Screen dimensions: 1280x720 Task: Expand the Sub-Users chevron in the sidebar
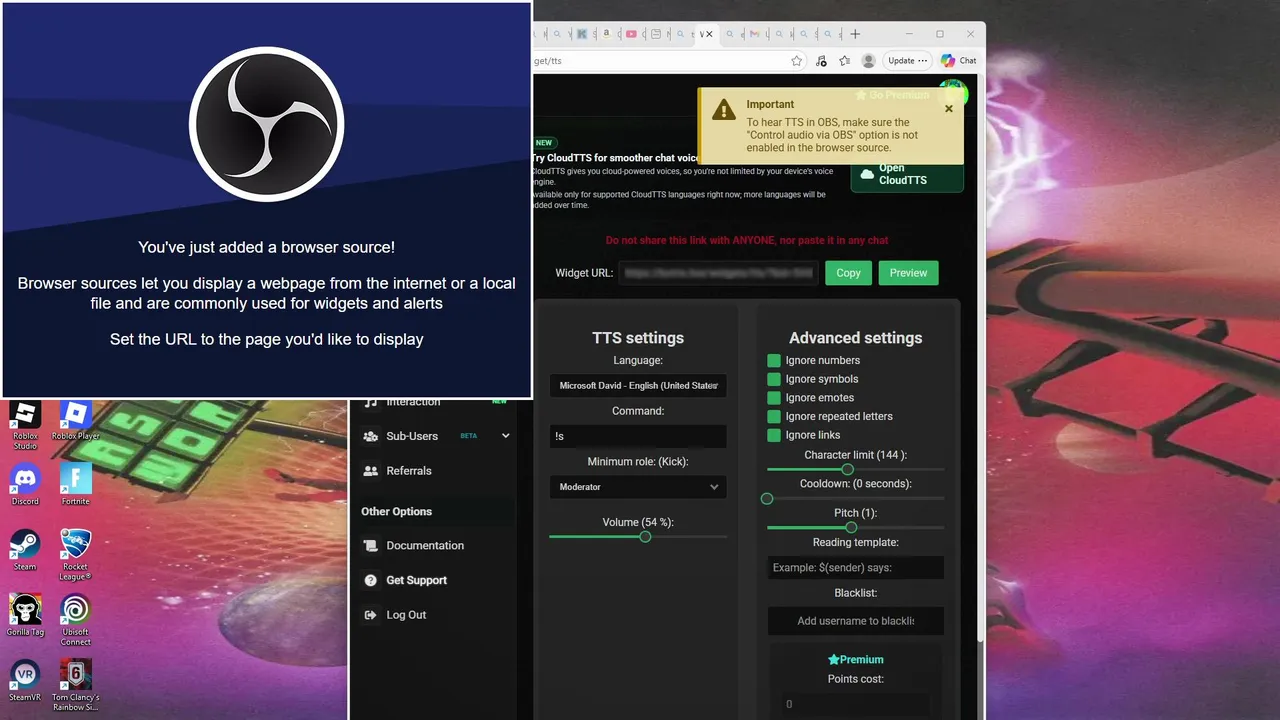pos(505,436)
